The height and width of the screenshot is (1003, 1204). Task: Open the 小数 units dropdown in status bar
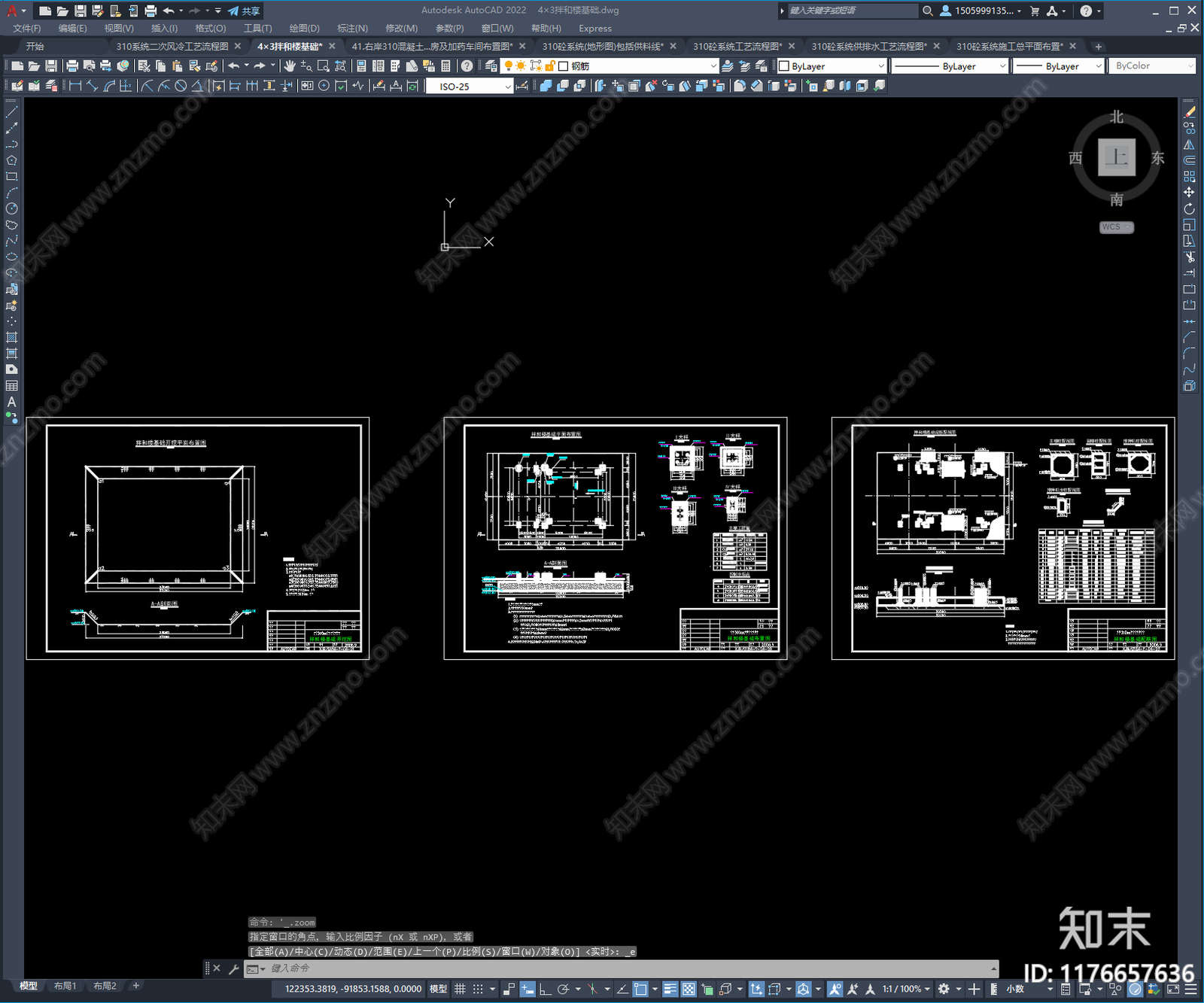(1020, 989)
